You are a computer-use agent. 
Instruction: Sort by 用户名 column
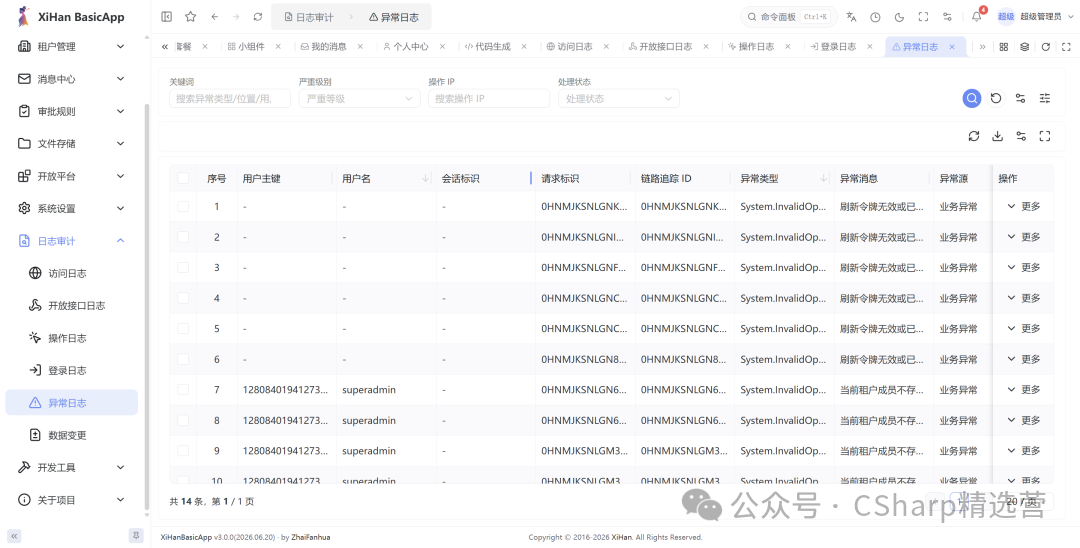coord(425,178)
